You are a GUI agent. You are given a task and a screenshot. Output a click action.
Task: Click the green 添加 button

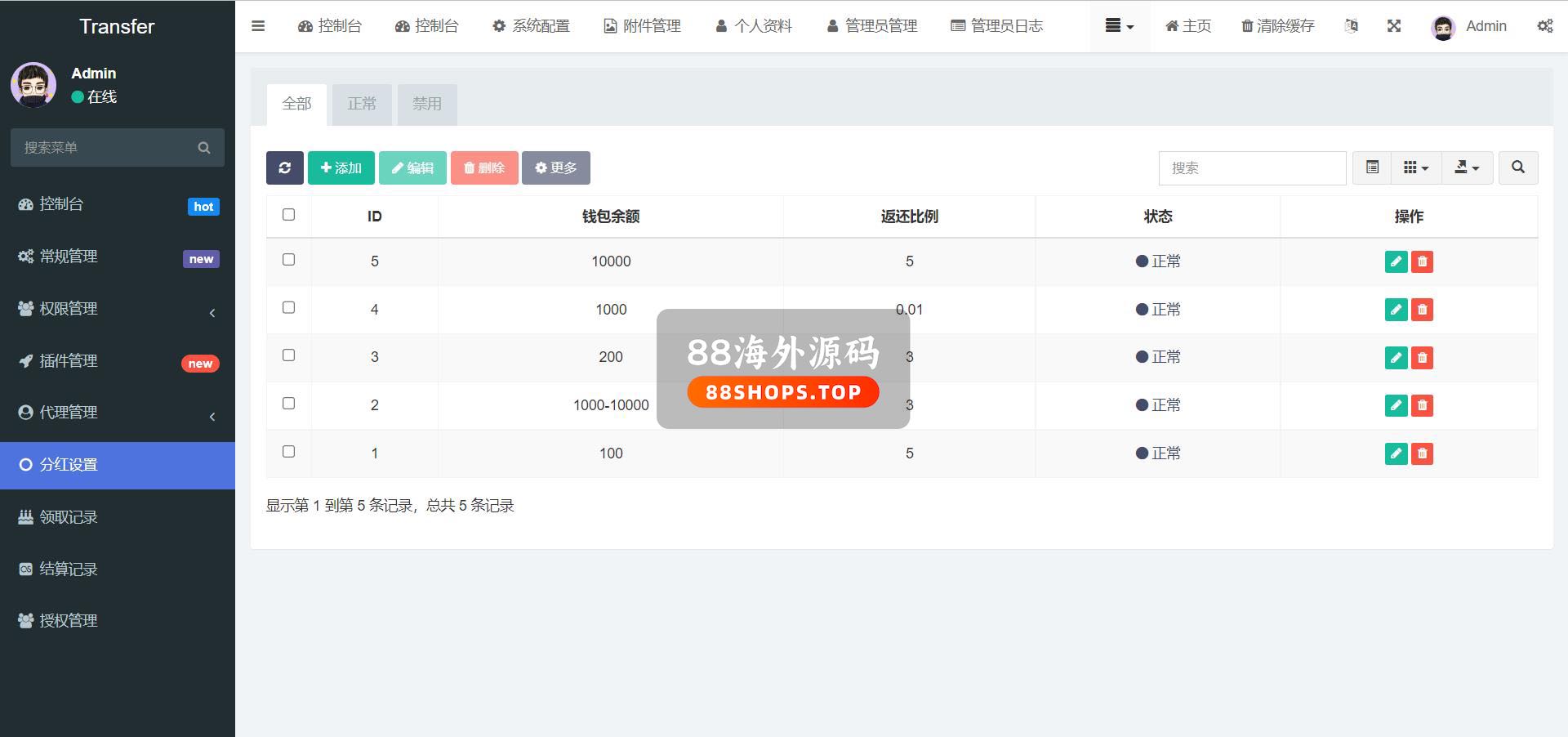pyautogui.click(x=341, y=167)
